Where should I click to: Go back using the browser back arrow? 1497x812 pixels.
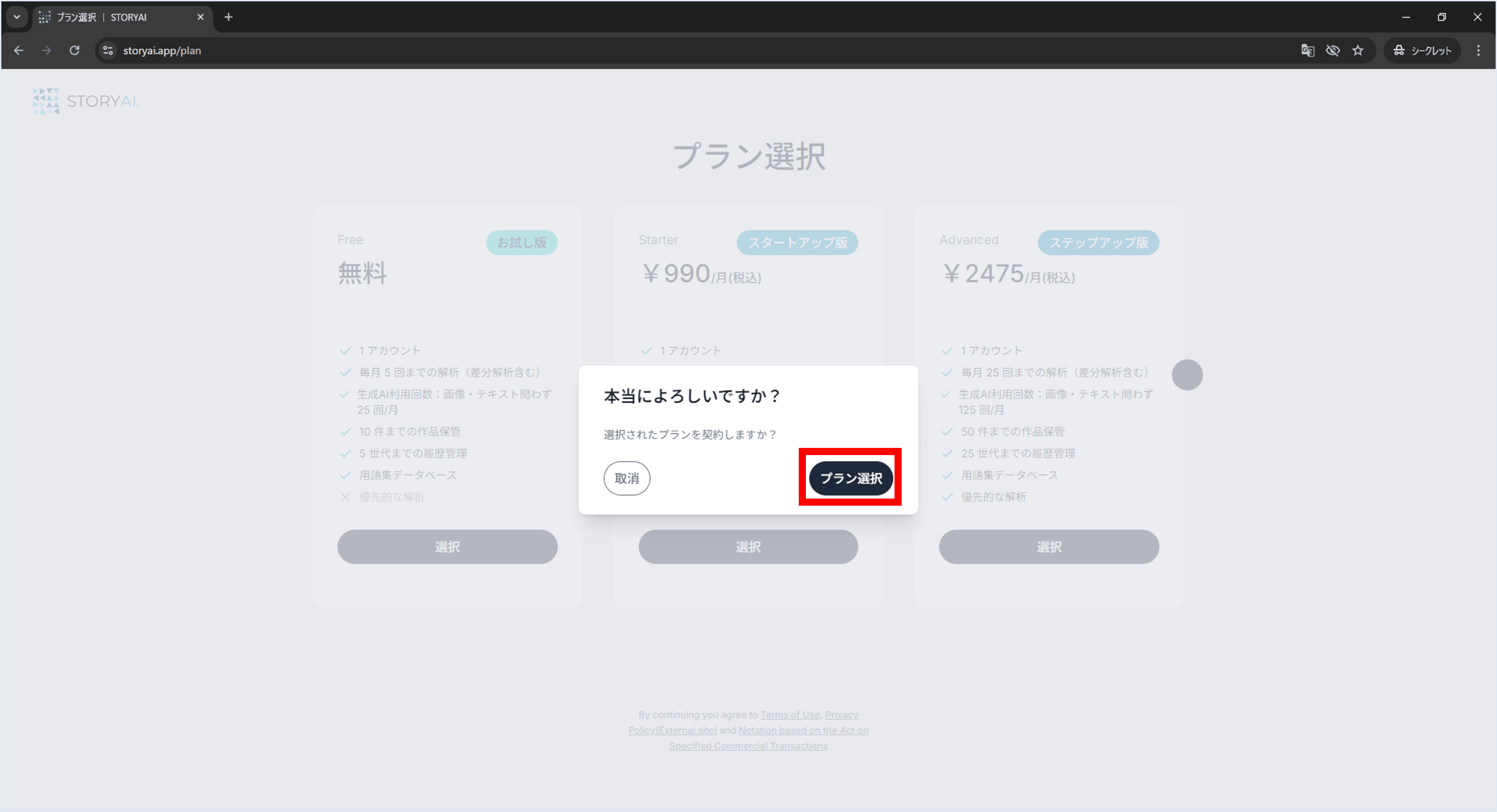19,51
